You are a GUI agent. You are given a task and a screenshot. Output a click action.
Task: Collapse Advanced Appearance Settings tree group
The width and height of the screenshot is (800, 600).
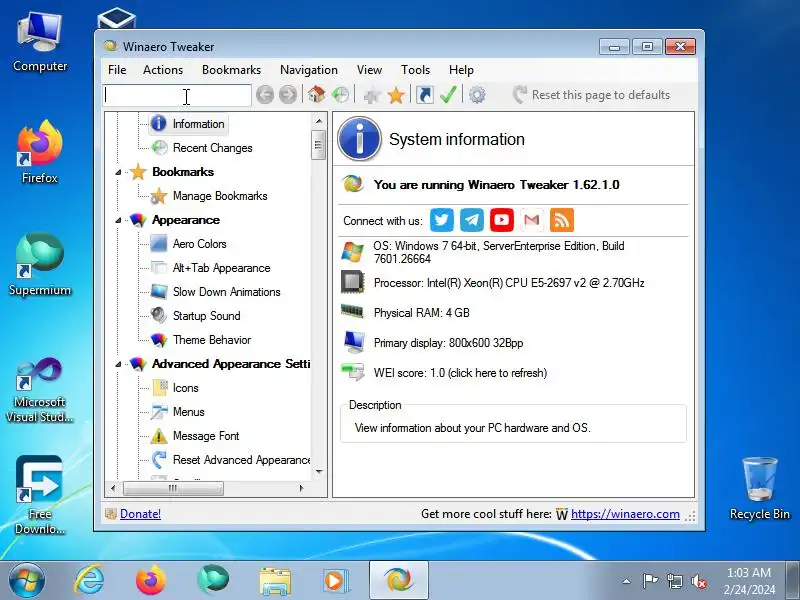118,364
